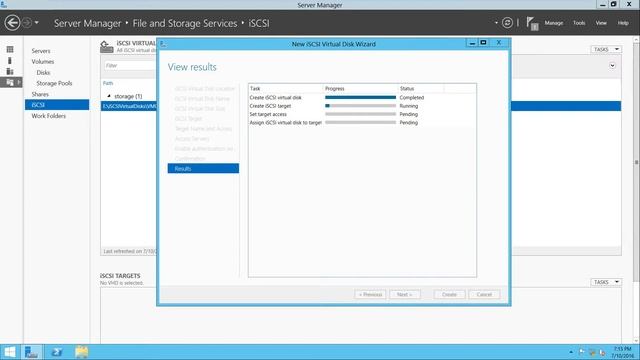Screen dimensions: 640x360
Task: Collapse the storage (1) group
Action: [109, 96]
